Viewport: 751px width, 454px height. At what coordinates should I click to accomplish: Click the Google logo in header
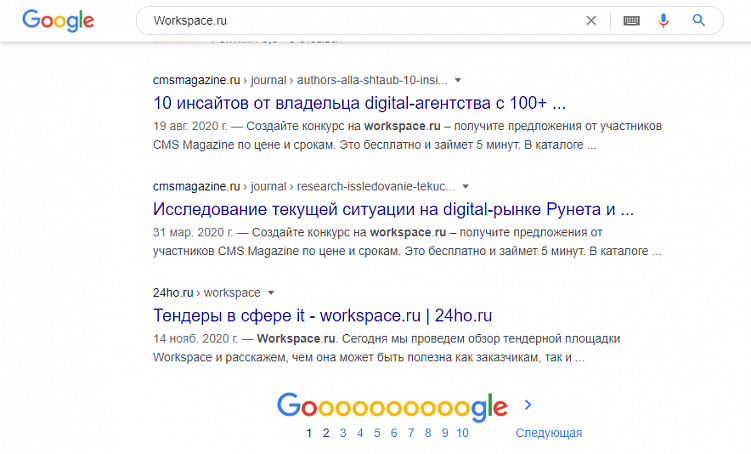(x=58, y=21)
